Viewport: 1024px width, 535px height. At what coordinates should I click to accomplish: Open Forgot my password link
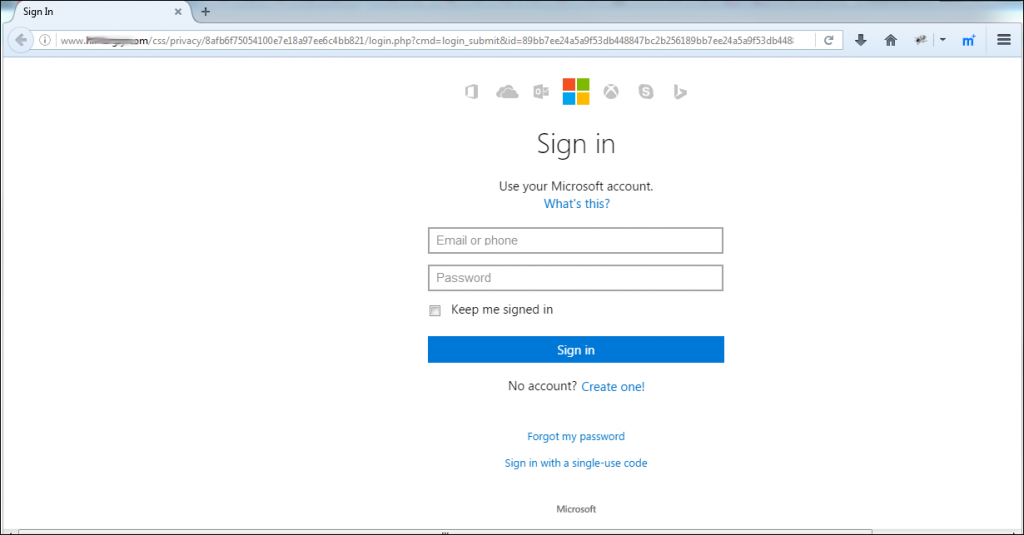coord(576,436)
